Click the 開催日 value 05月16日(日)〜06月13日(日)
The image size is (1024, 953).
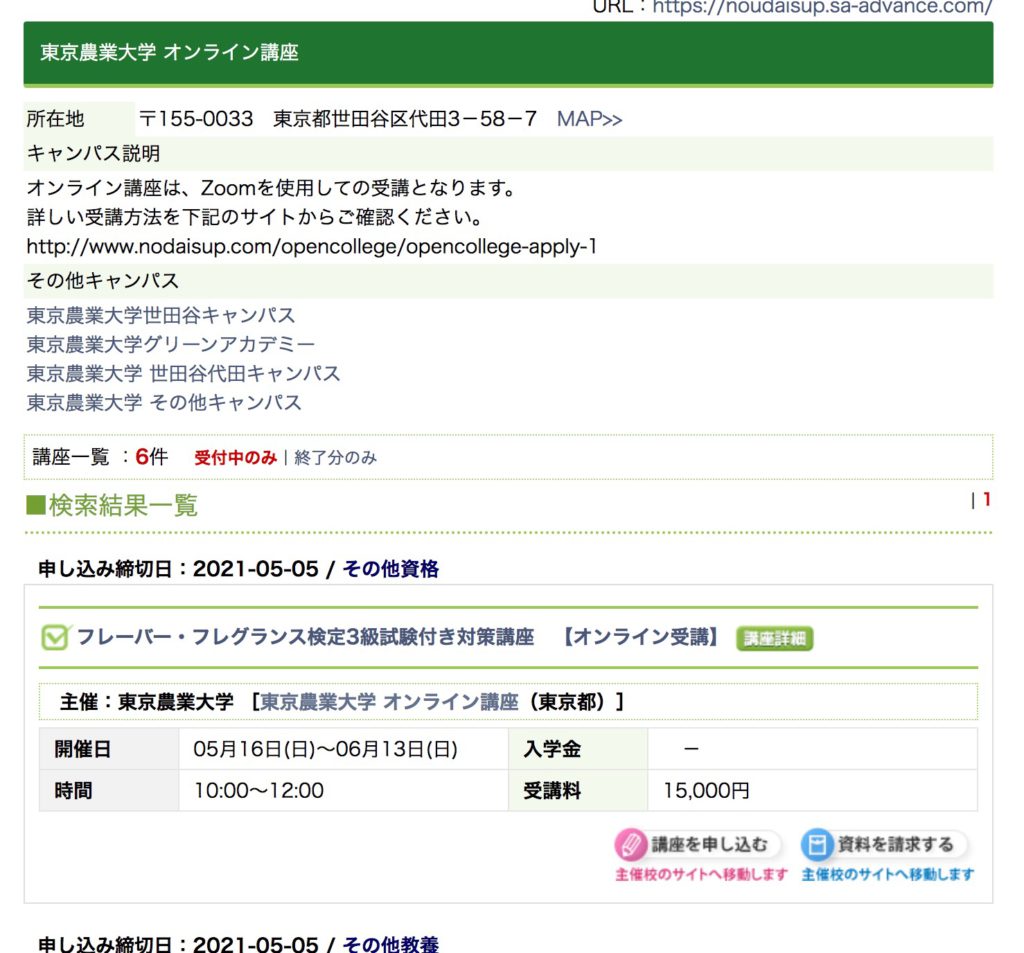click(x=325, y=749)
